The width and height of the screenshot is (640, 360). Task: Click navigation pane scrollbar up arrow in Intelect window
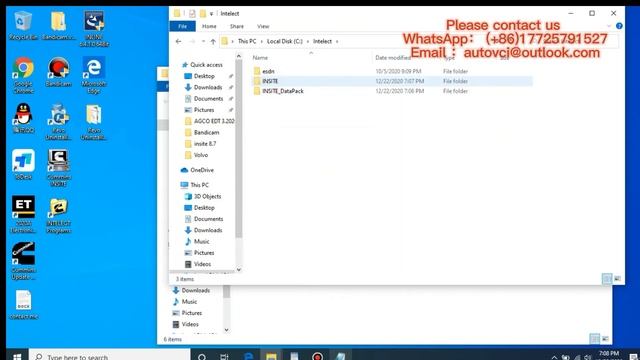tap(239, 56)
